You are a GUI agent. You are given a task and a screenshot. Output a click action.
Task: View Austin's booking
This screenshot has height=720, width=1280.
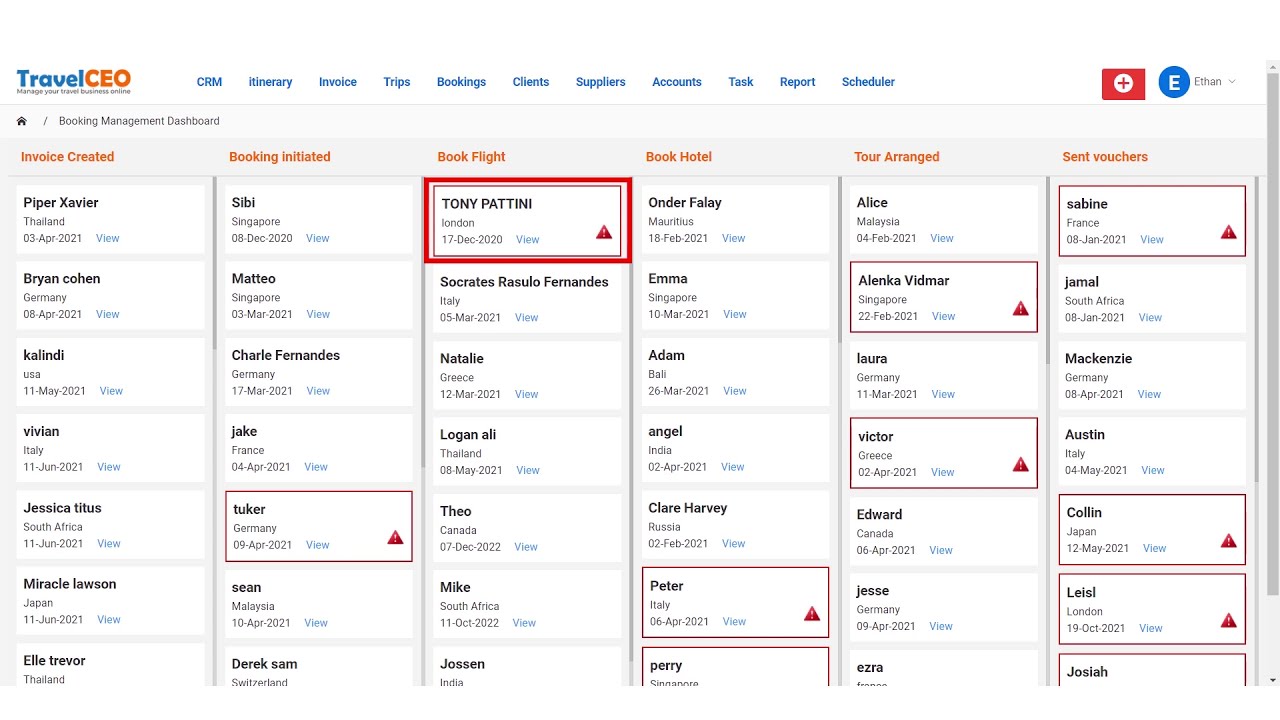(1153, 470)
